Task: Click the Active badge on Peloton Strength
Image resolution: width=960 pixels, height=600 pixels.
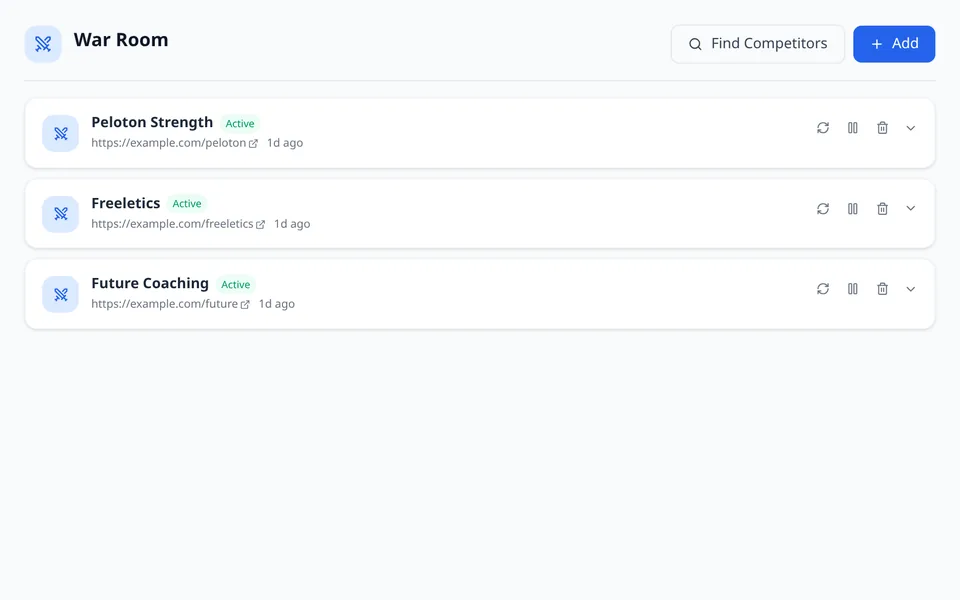Action: tap(240, 124)
